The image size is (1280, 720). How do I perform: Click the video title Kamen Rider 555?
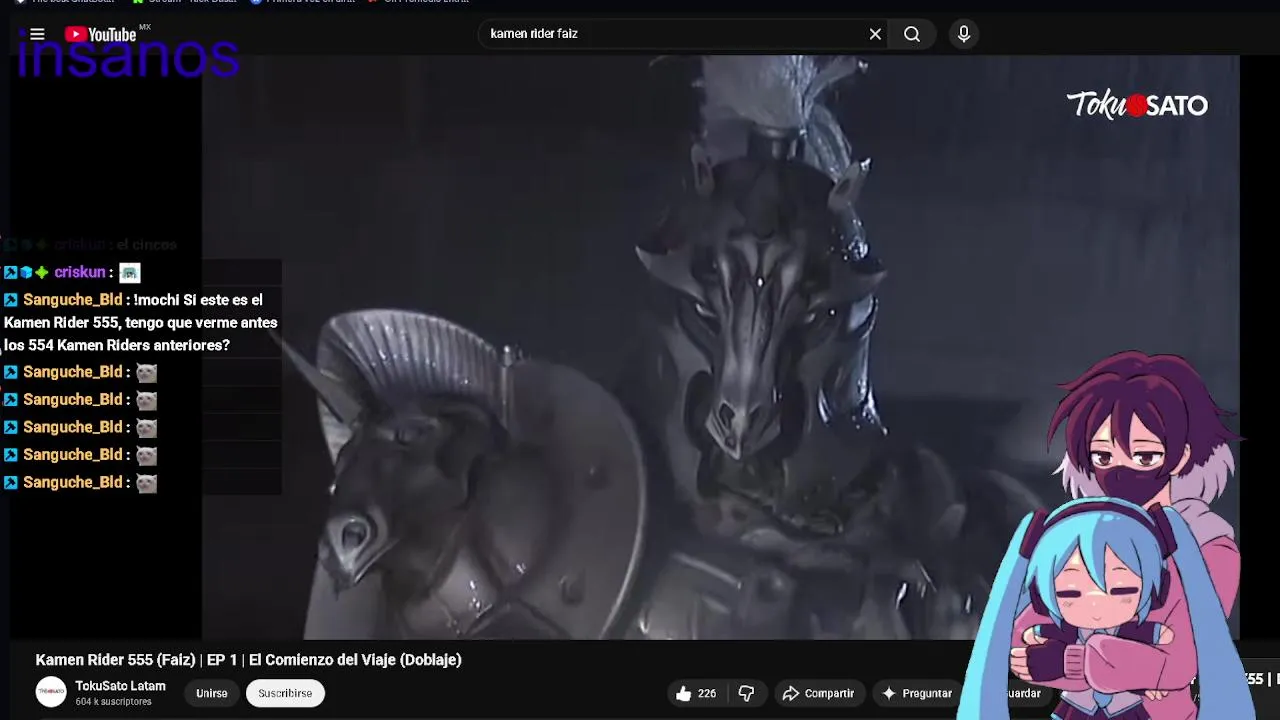point(248,660)
